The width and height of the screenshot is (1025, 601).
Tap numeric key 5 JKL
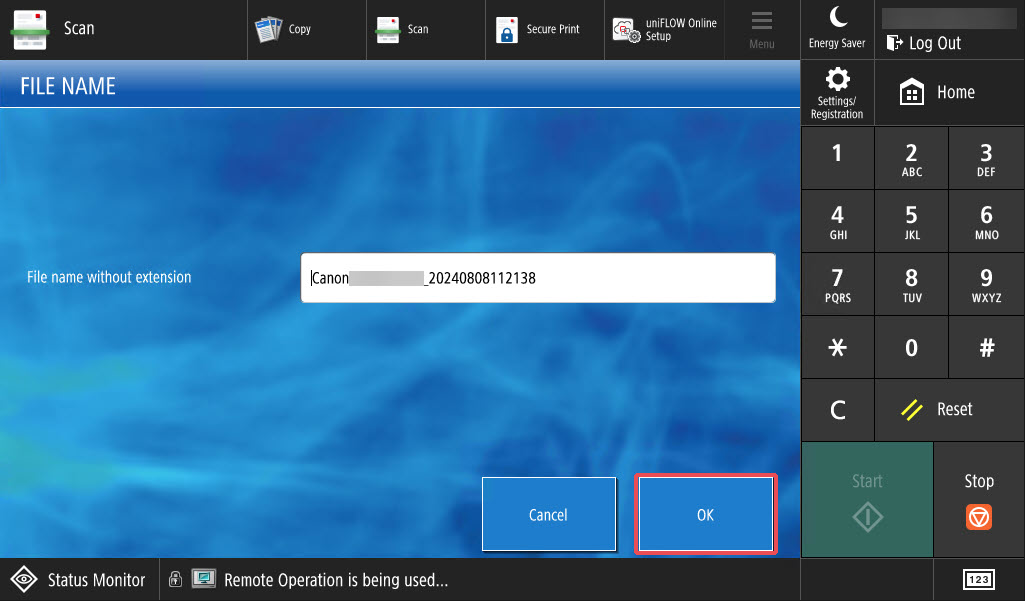click(911, 221)
